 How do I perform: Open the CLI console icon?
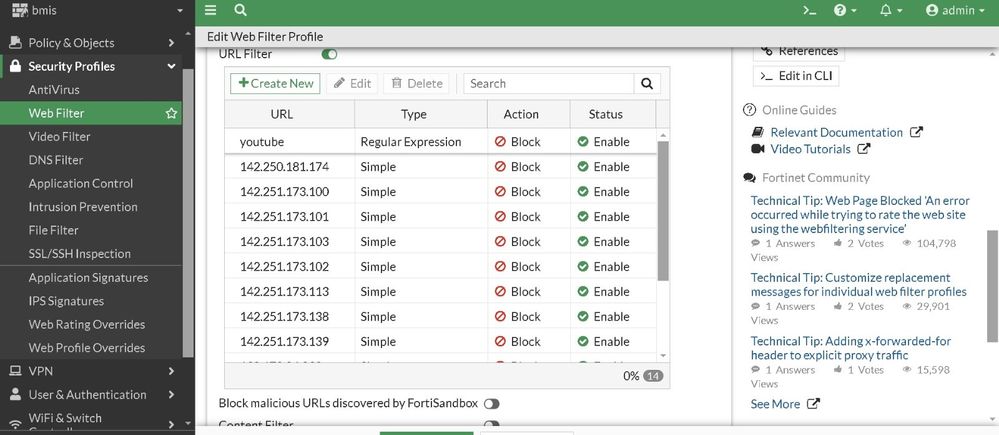(x=810, y=10)
